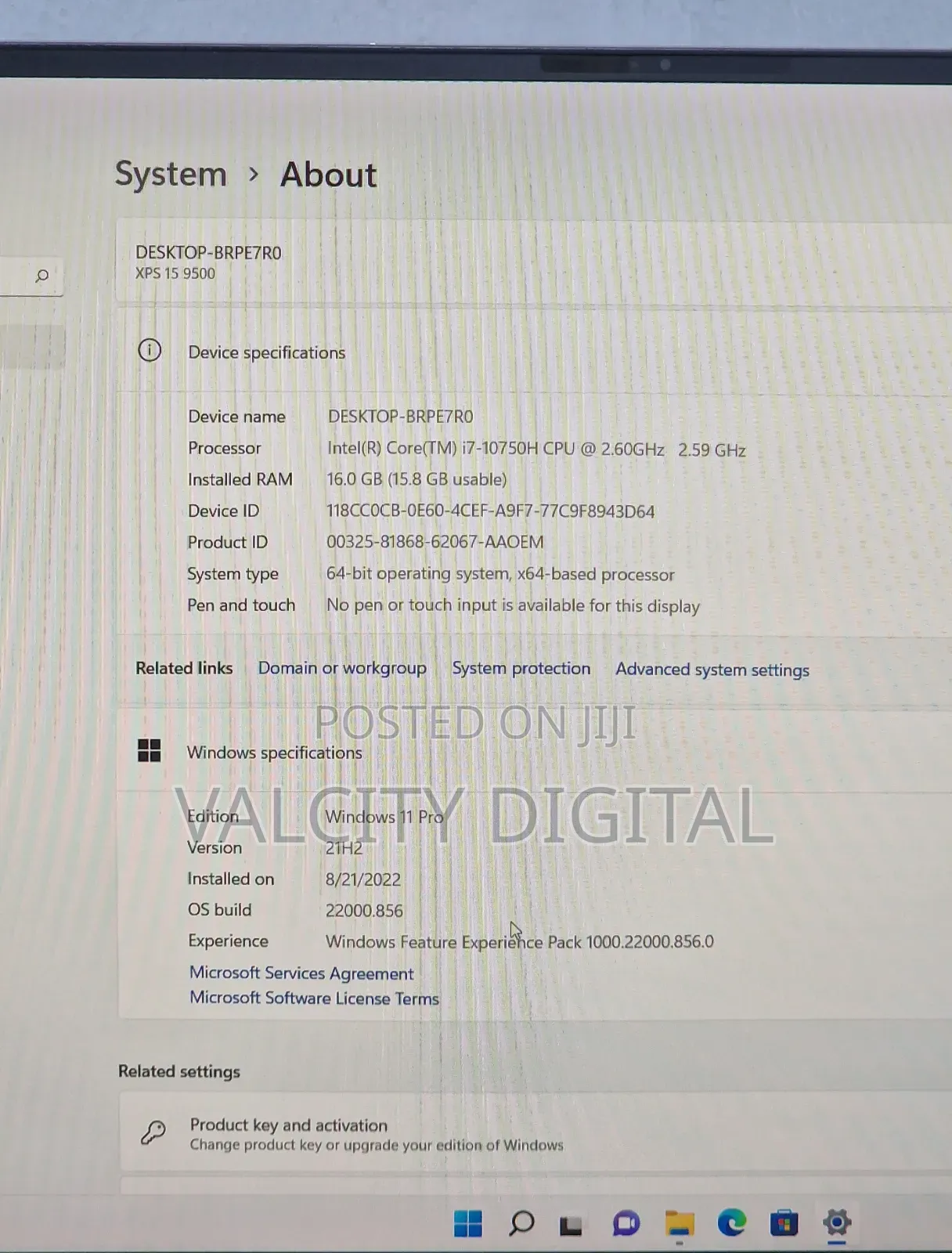The height and width of the screenshot is (1253, 952).
Task: Collapse the Windows specifications section header
Action: tap(534, 752)
